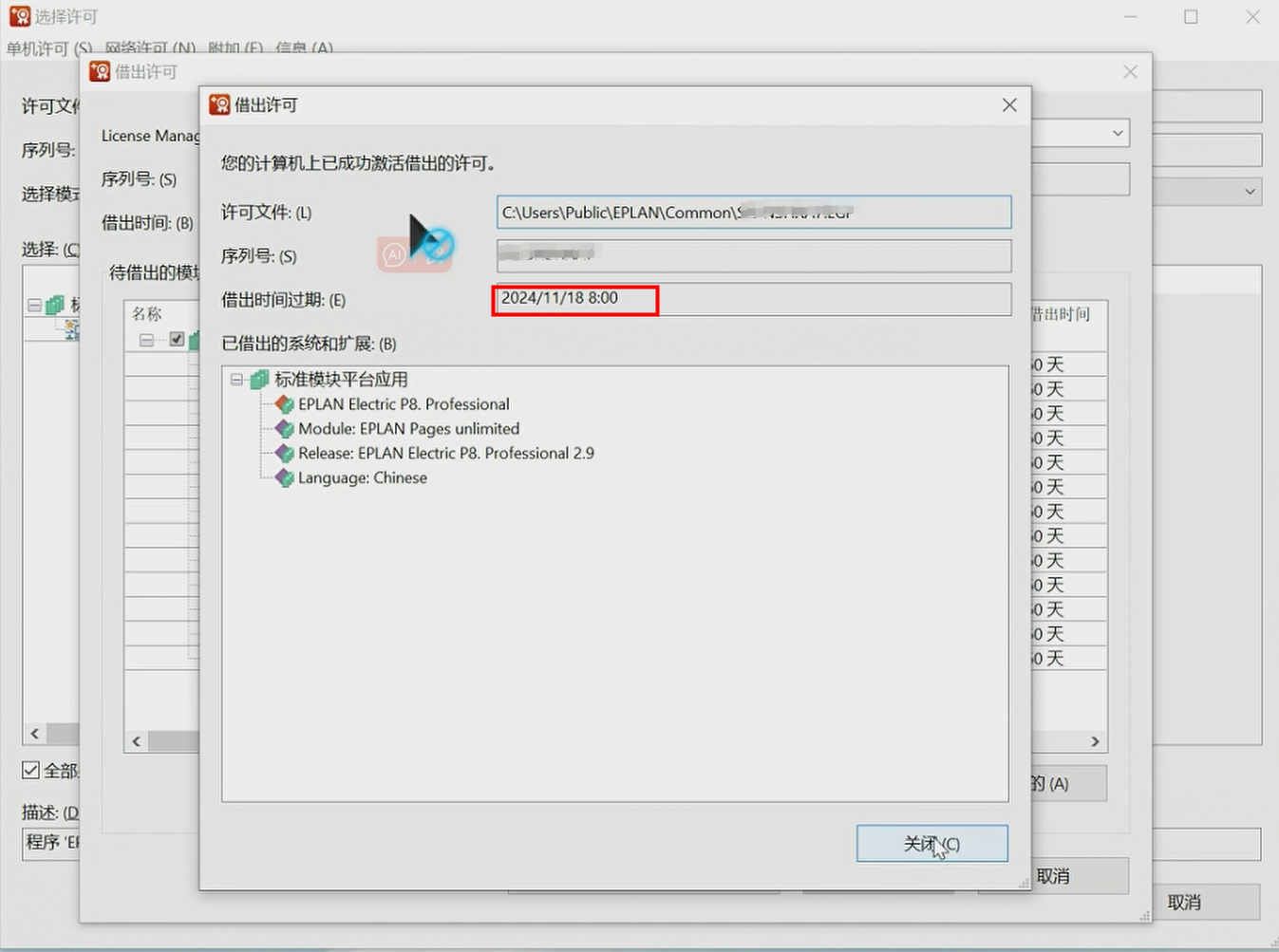Open the 网络许可 (N) menu
The height and width of the screenshot is (952, 1279).
pos(150,48)
